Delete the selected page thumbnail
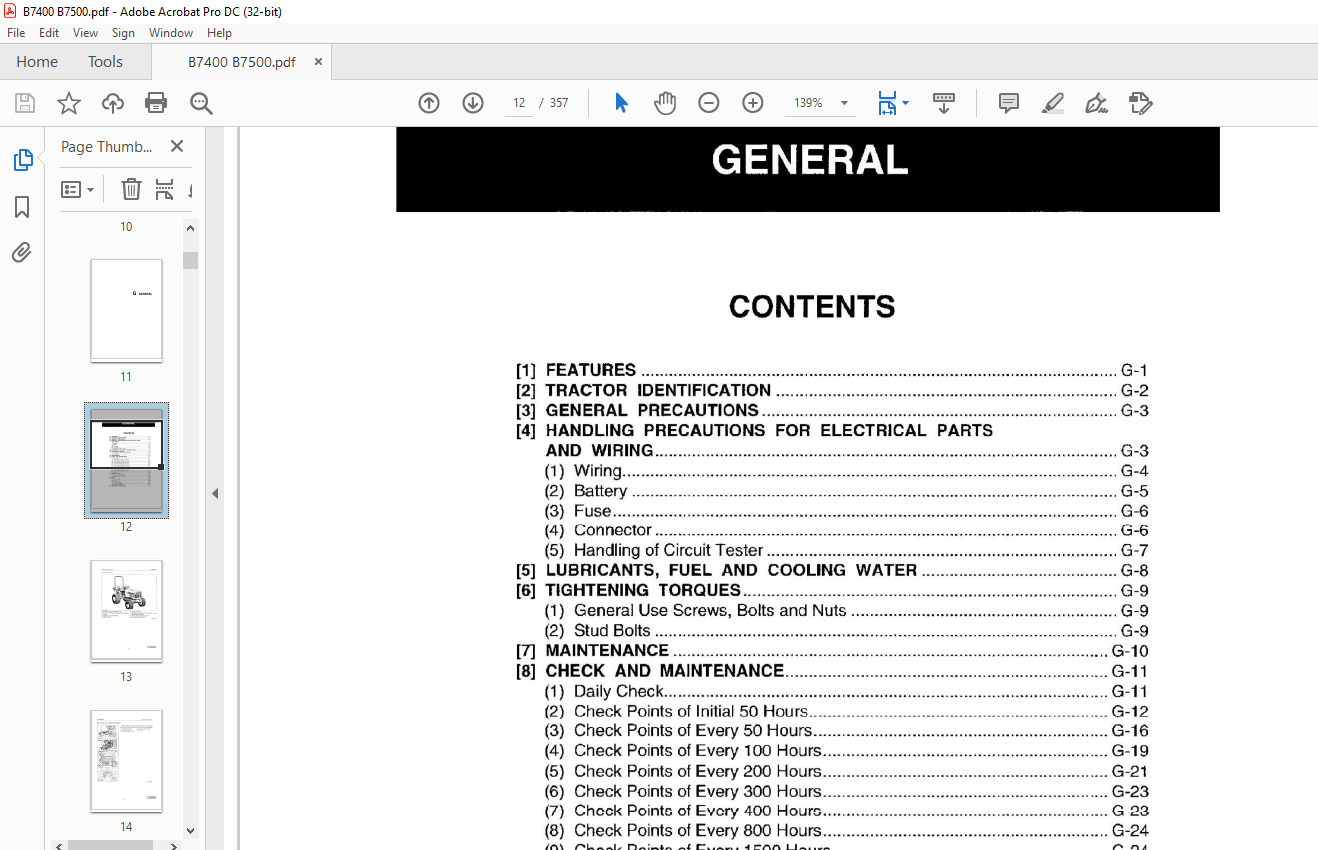Viewport: 1318px width, 850px height. 131,189
